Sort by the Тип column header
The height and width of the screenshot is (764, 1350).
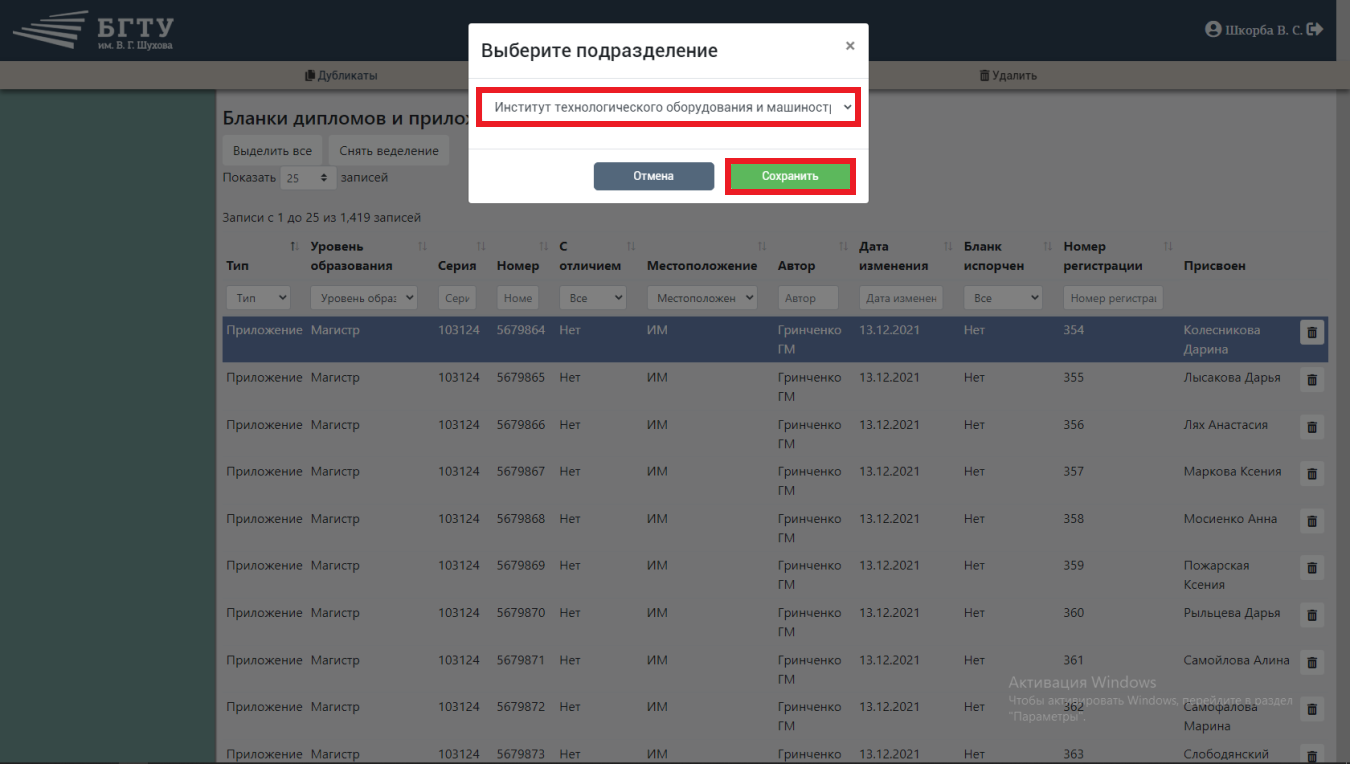[262, 256]
